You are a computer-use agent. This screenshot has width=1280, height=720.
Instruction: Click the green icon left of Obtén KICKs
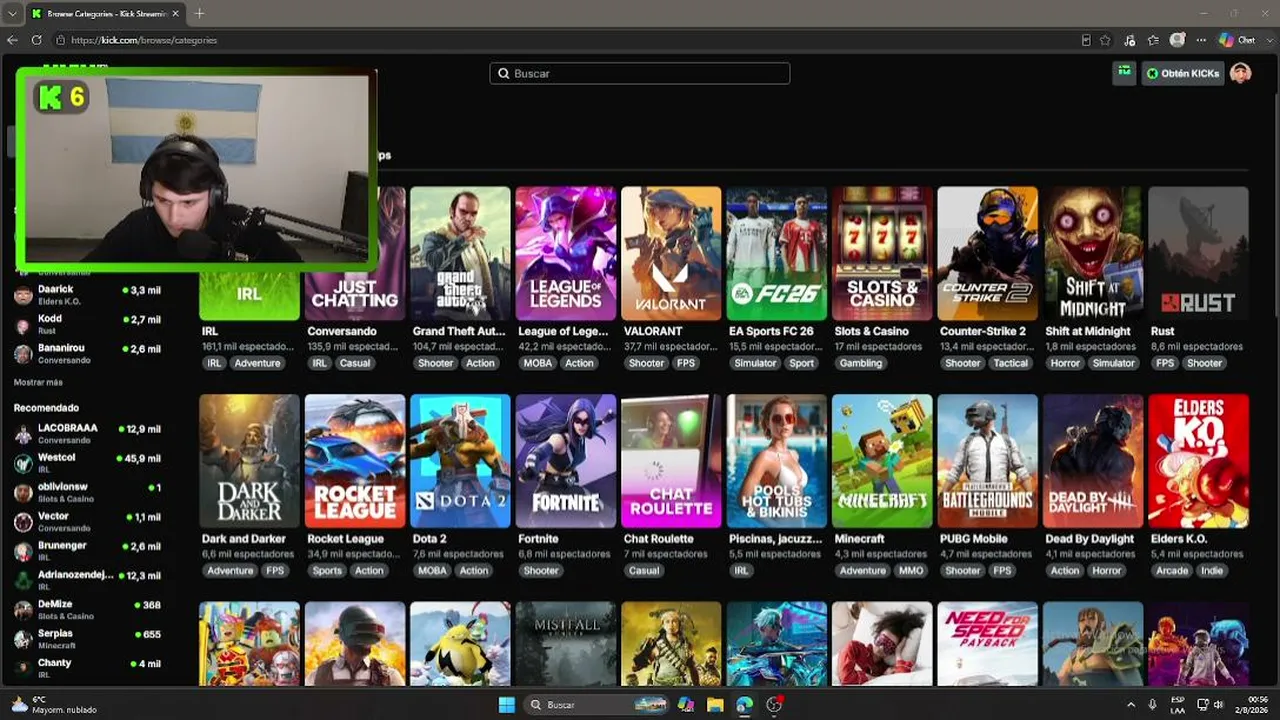point(1124,73)
